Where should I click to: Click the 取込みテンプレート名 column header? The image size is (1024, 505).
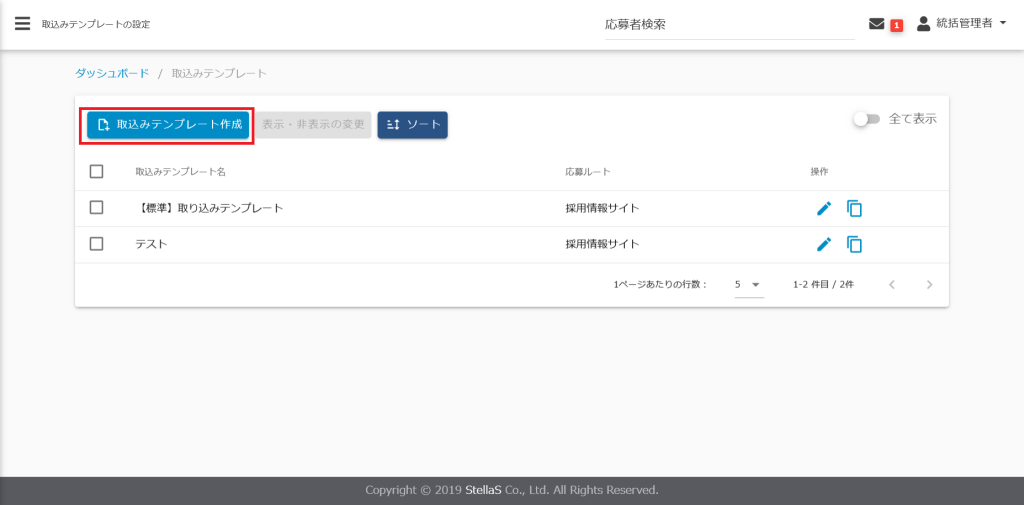pyautogui.click(x=180, y=172)
